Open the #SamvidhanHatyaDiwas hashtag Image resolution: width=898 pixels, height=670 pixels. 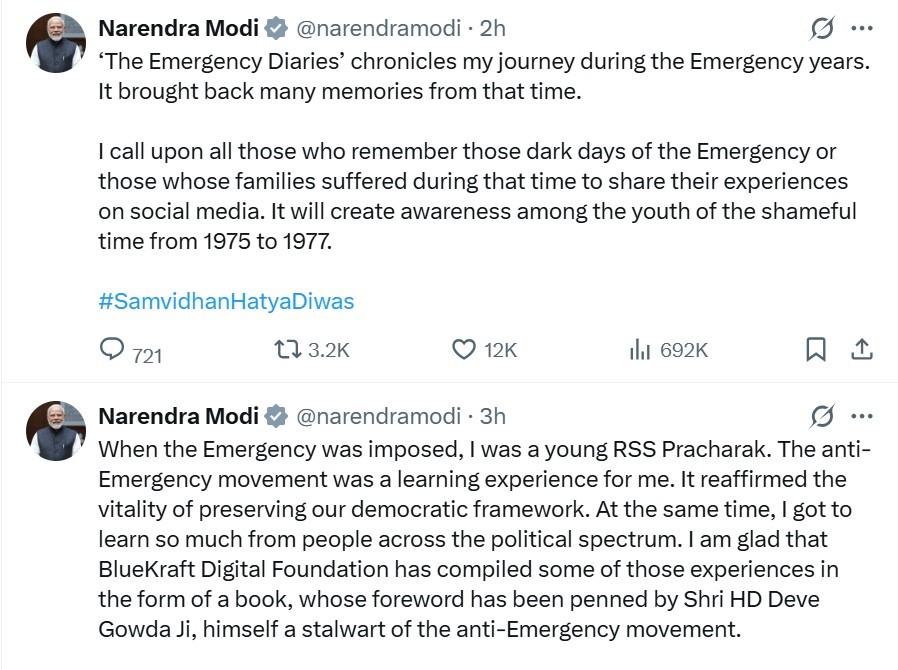click(226, 301)
